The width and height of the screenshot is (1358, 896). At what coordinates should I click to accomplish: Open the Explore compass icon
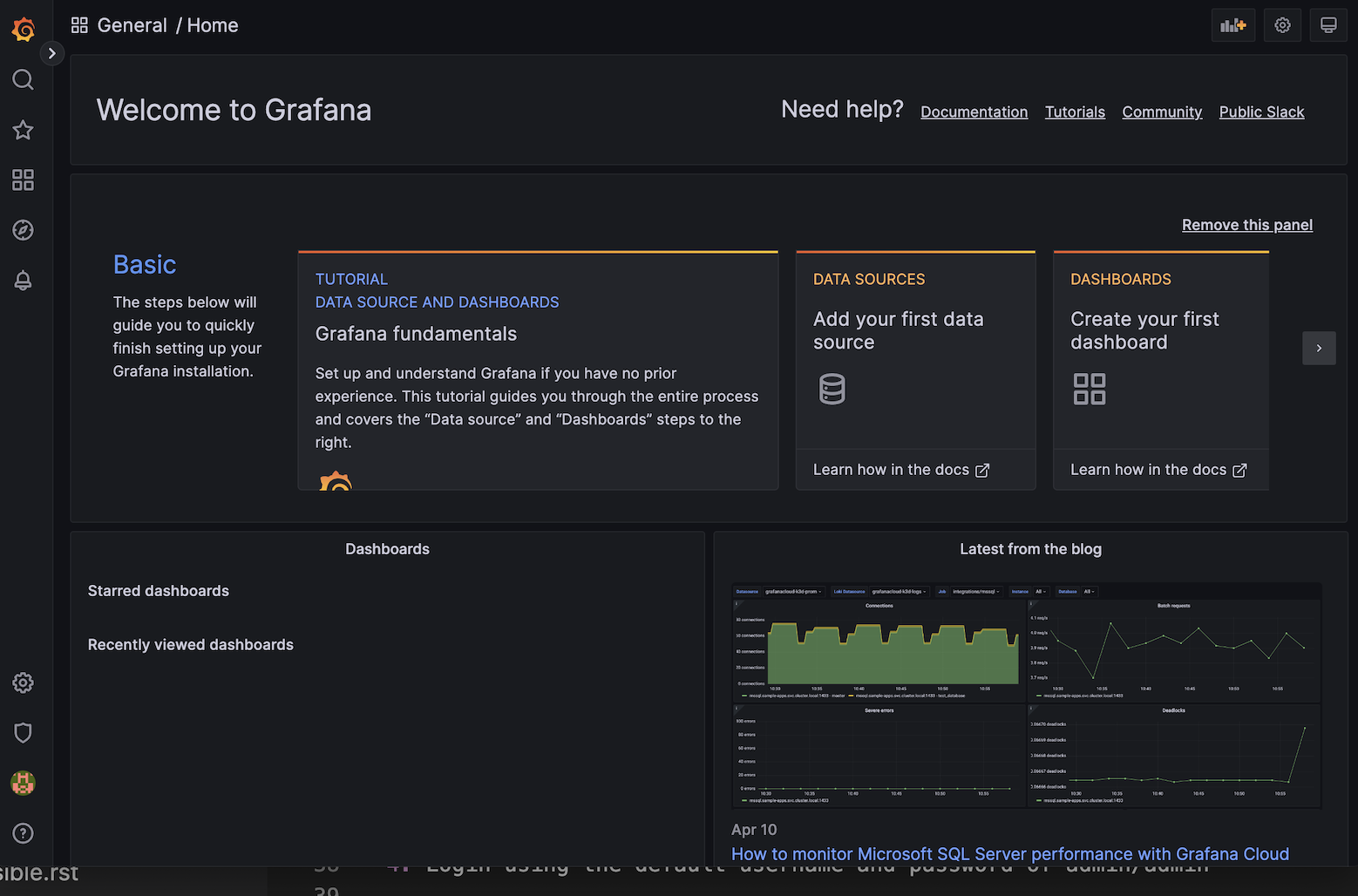(24, 230)
